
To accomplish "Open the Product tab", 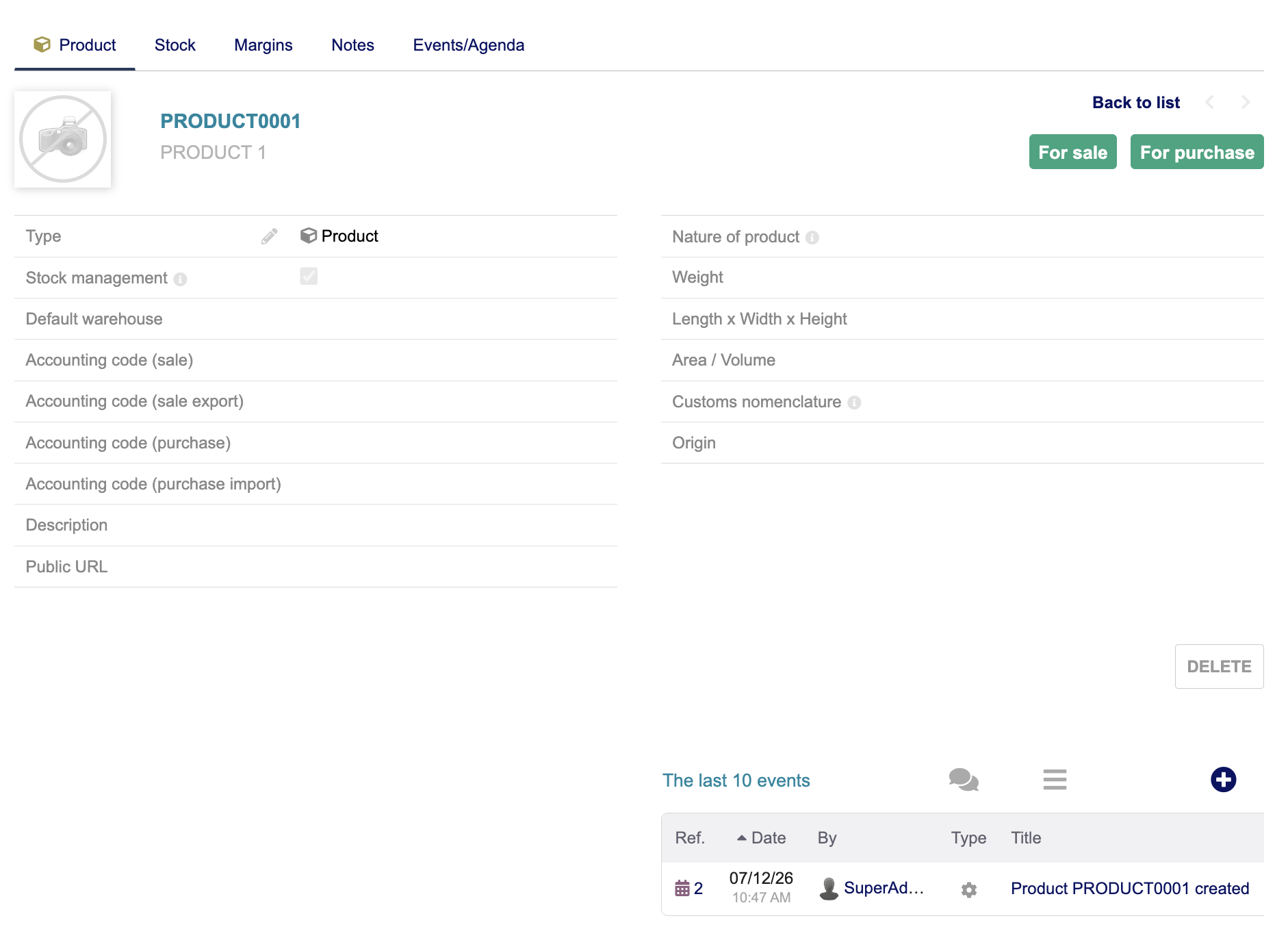I will tap(75, 45).
